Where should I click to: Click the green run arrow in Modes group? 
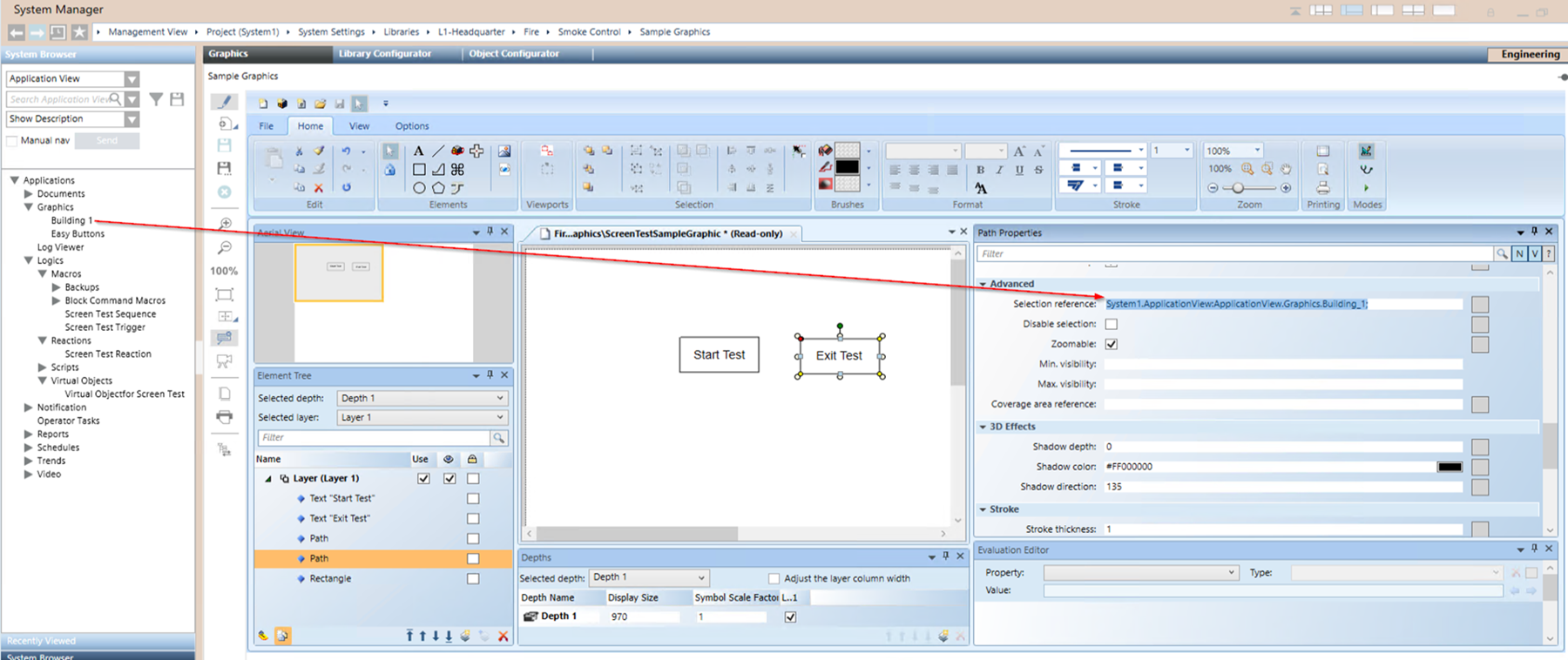[x=1366, y=187]
